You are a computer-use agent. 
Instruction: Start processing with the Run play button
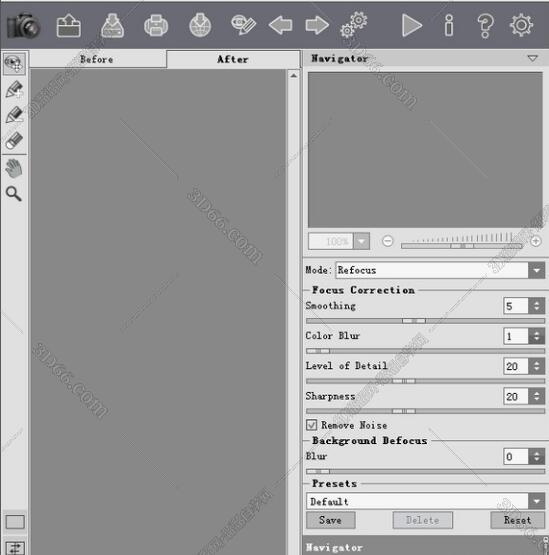click(412, 25)
